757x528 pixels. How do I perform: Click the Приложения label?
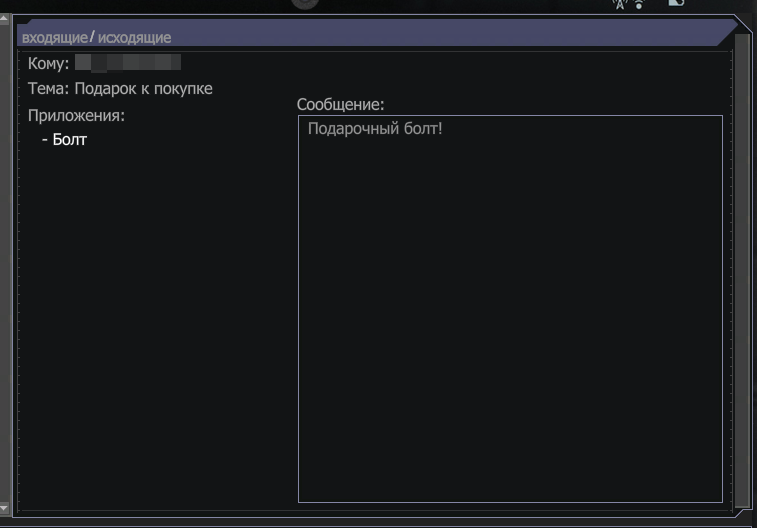[76, 116]
